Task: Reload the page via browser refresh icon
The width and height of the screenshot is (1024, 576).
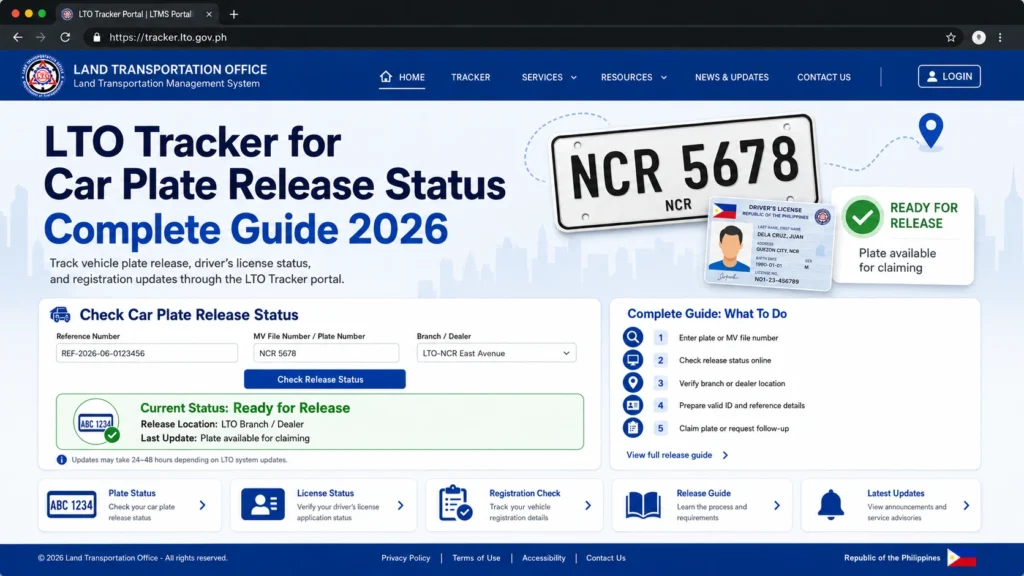Action: click(65, 37)
